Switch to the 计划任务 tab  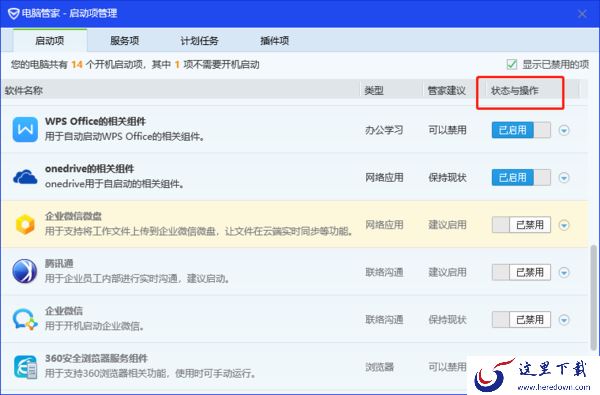click(x=199, y=41)
